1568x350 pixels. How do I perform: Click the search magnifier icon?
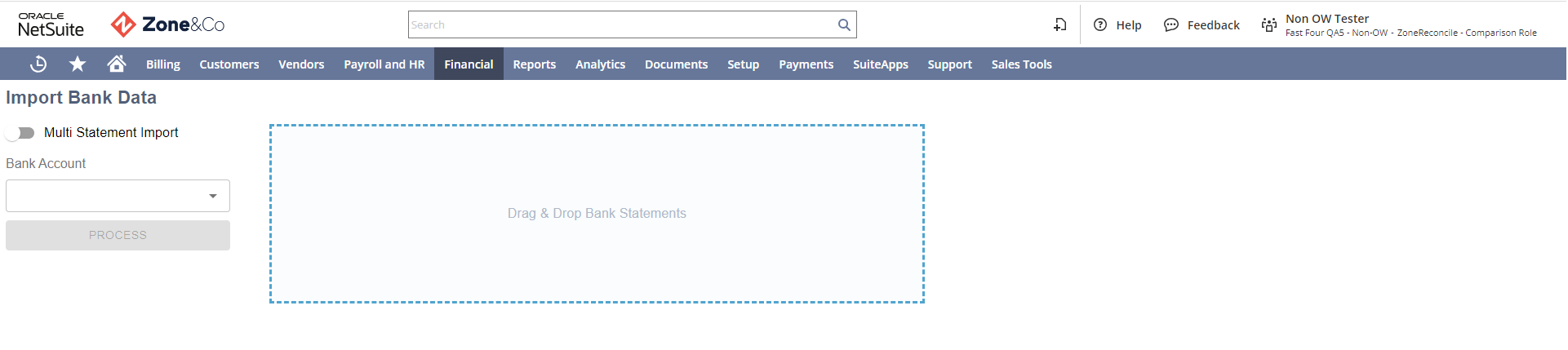coord(844,24)
